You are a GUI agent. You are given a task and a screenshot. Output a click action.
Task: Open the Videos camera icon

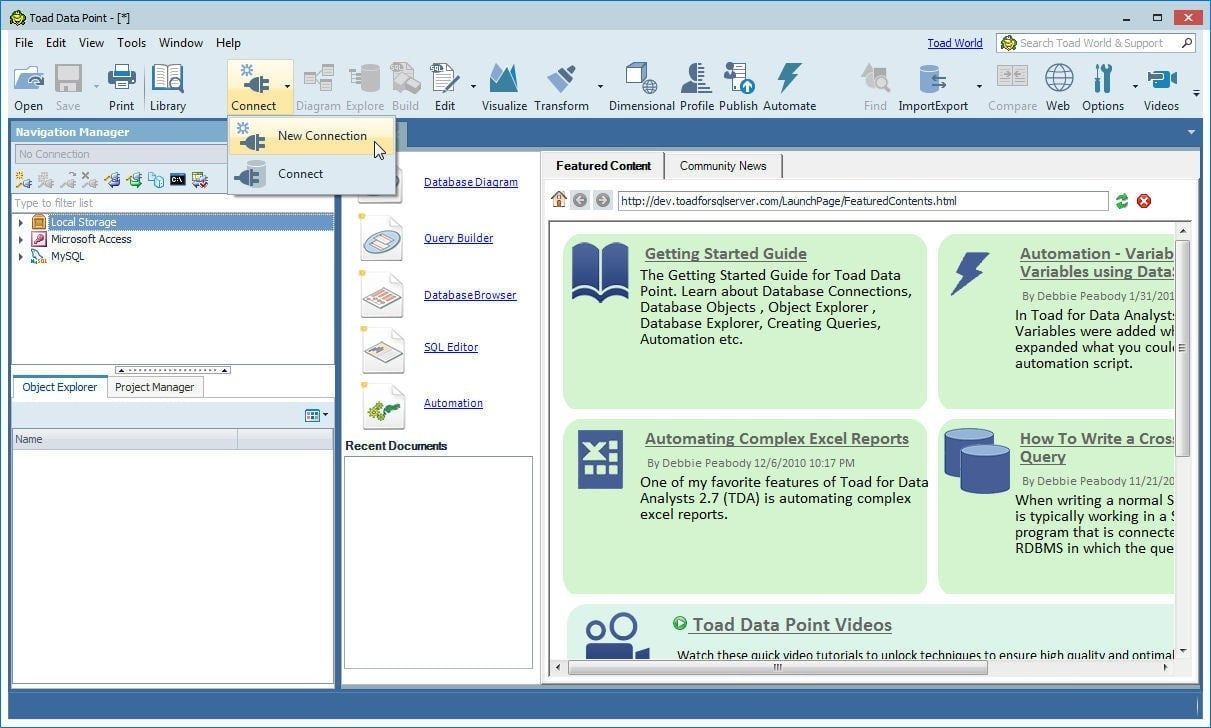point(1161,79)
